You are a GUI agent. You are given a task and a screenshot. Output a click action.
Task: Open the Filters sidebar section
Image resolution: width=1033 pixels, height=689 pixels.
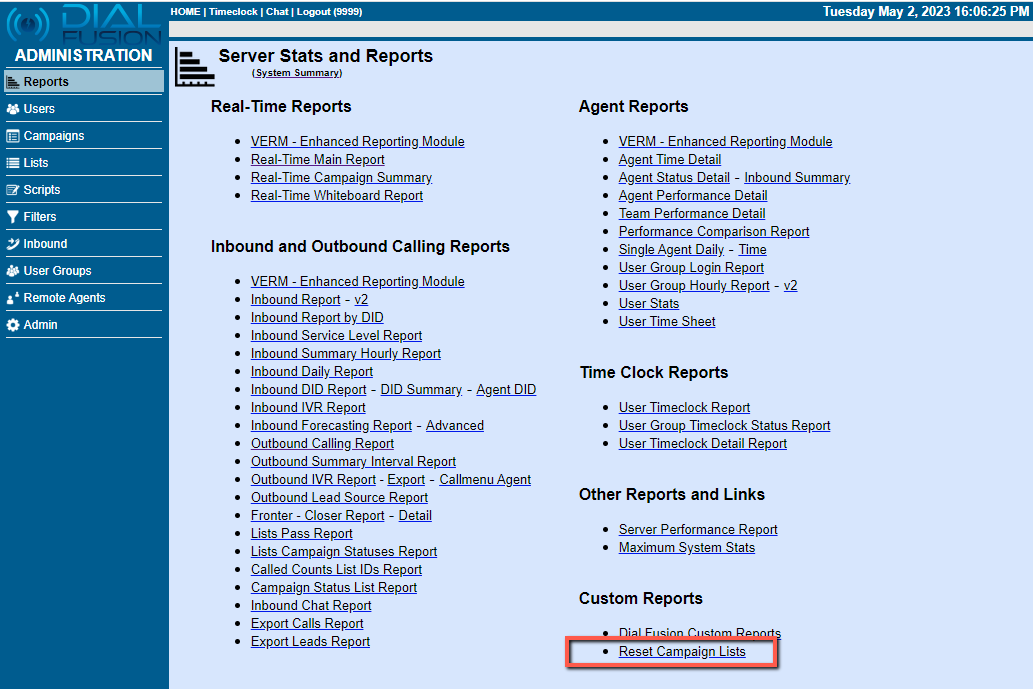pyautogui.click(x=84, y=217)
